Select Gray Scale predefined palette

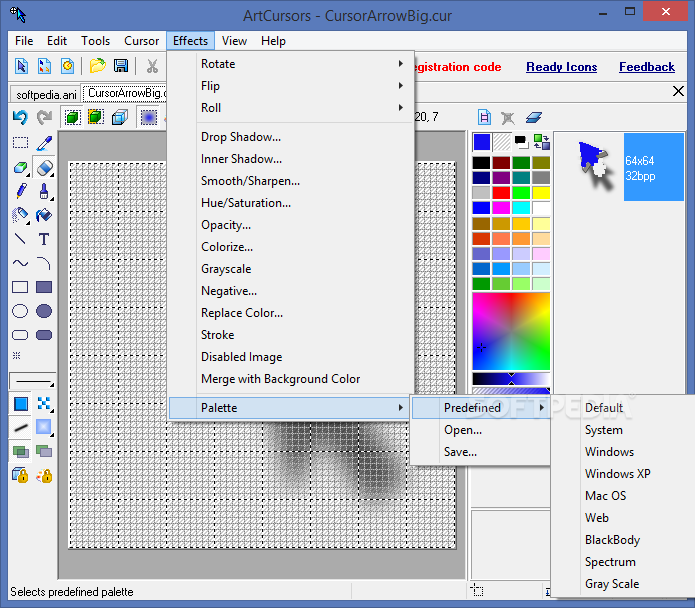(624, 584)
